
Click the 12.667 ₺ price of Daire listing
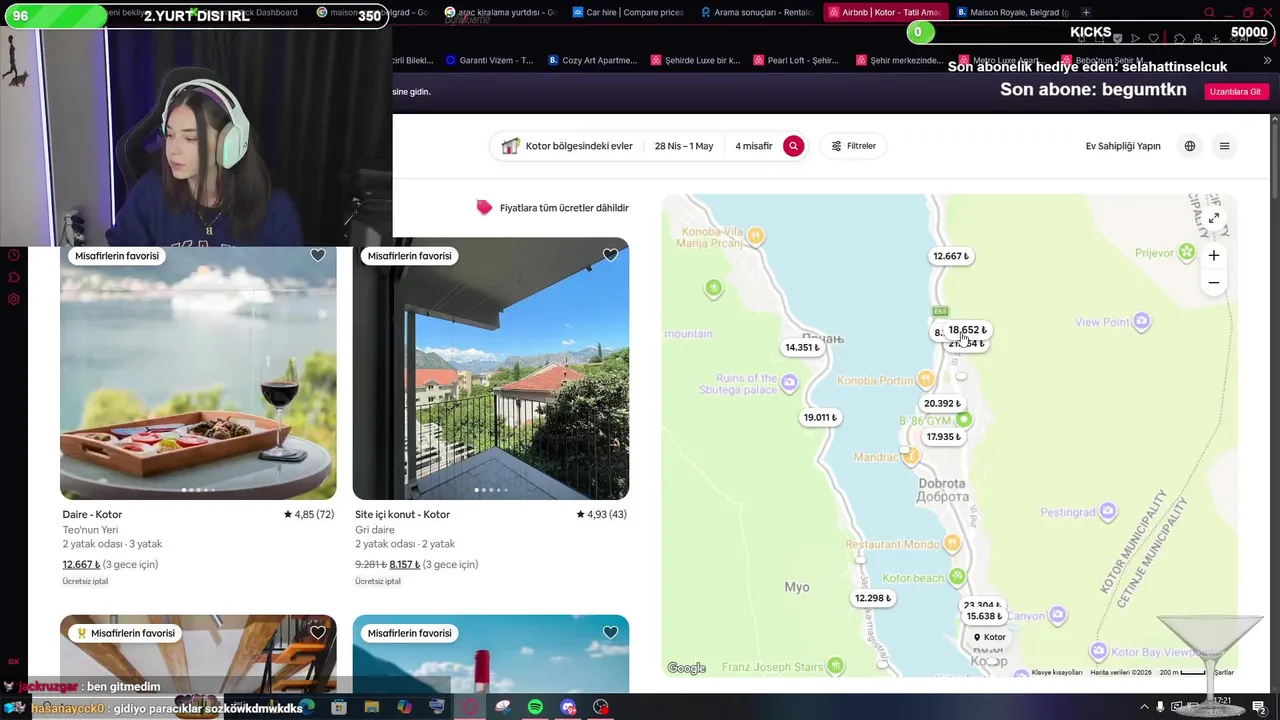point(81,564)
